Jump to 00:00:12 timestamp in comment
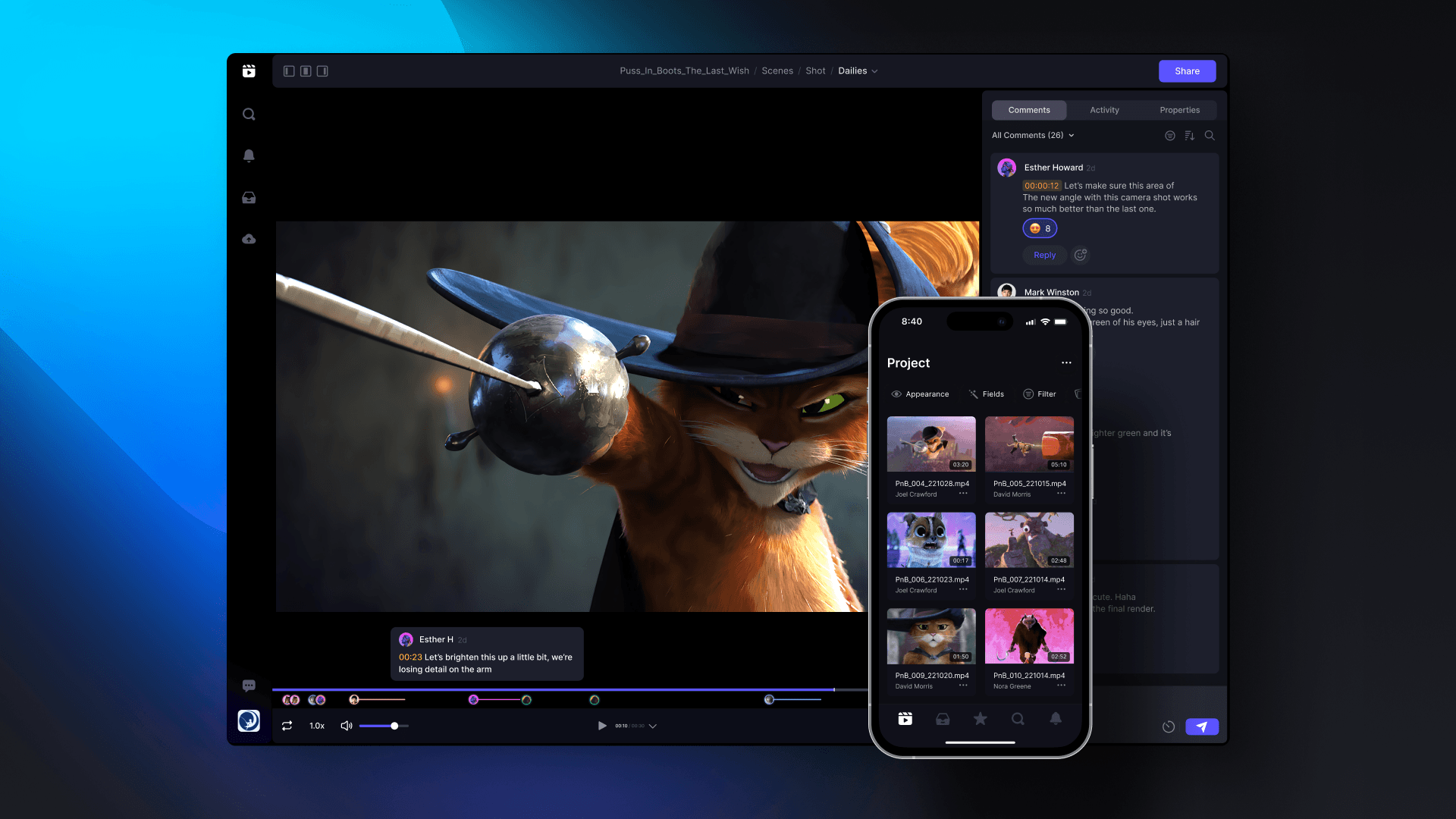This screenshot has height=819, width=1456. tap(1041, 185)
